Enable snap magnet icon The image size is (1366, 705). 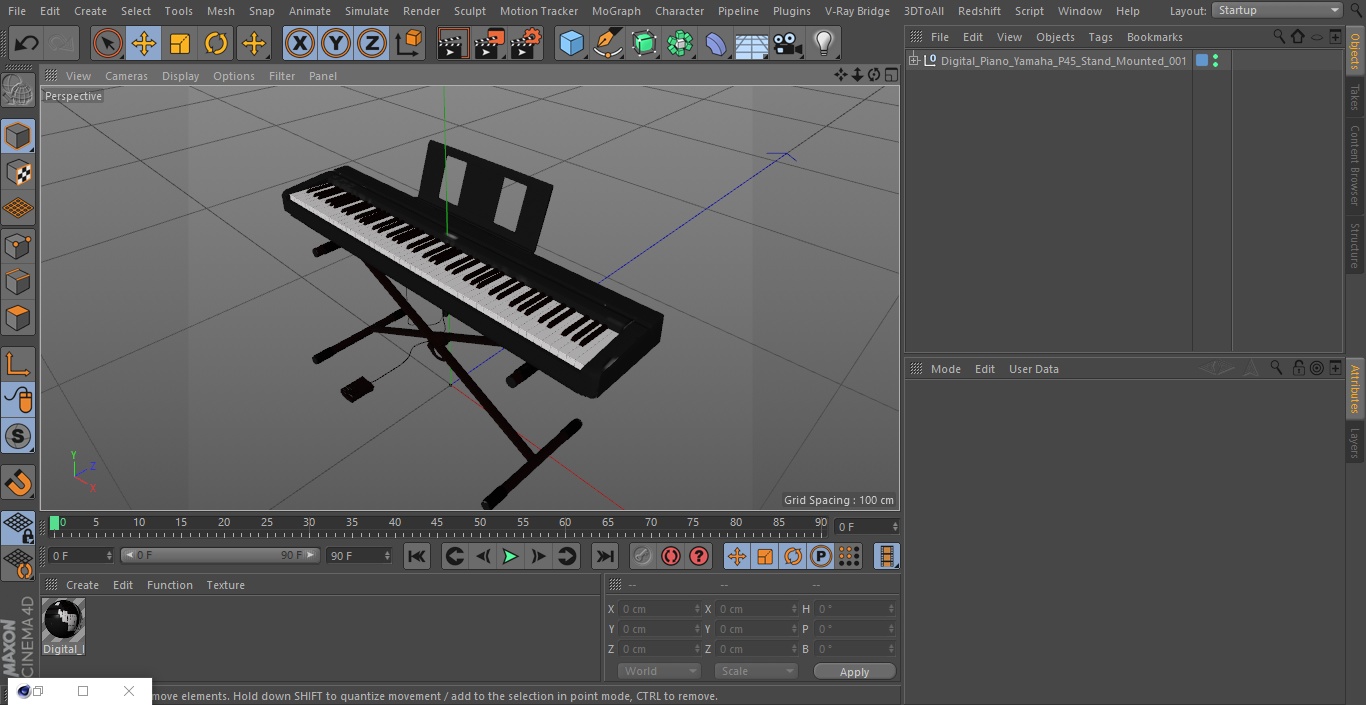[x=18, y=483]
